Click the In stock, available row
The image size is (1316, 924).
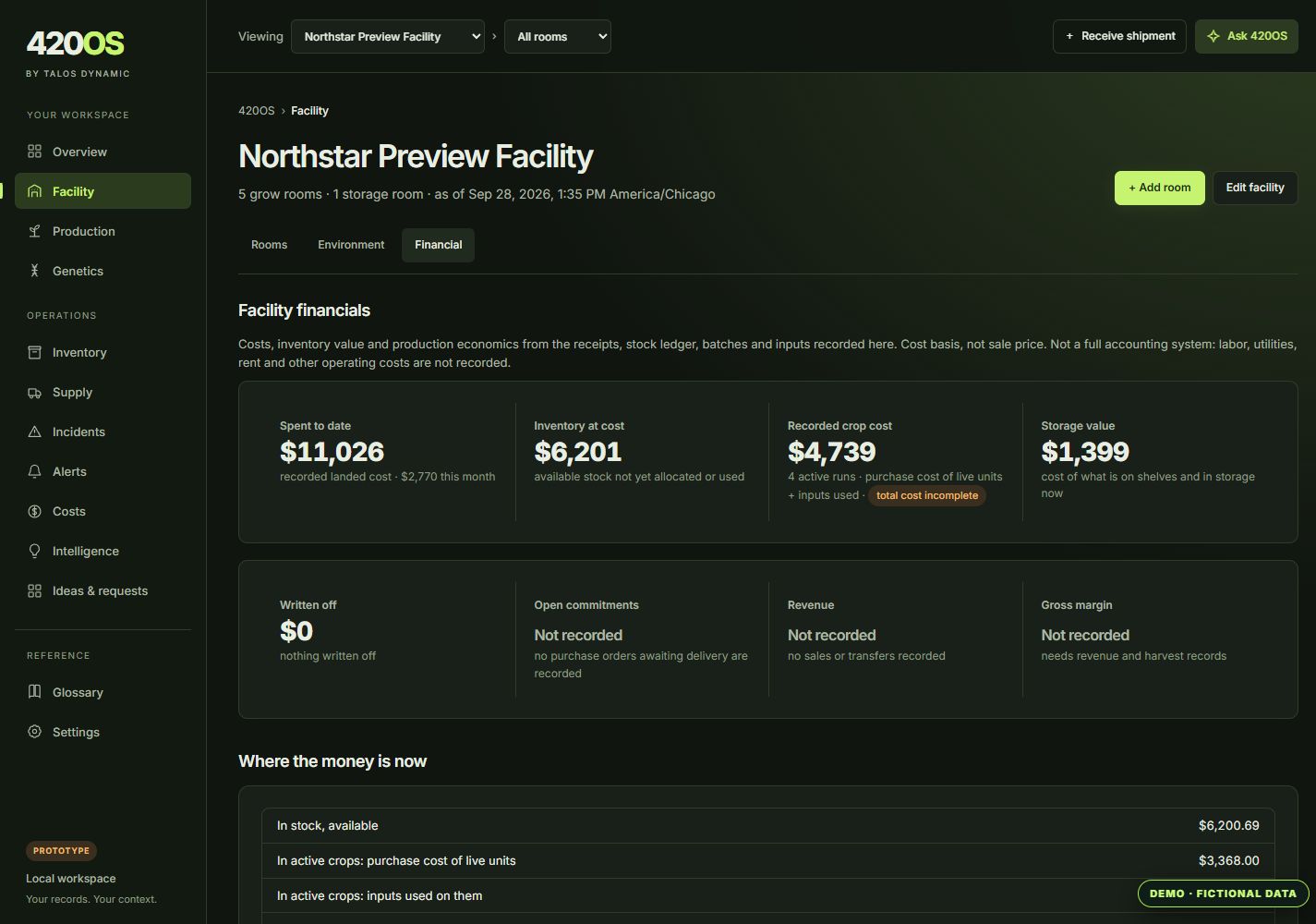767,826
